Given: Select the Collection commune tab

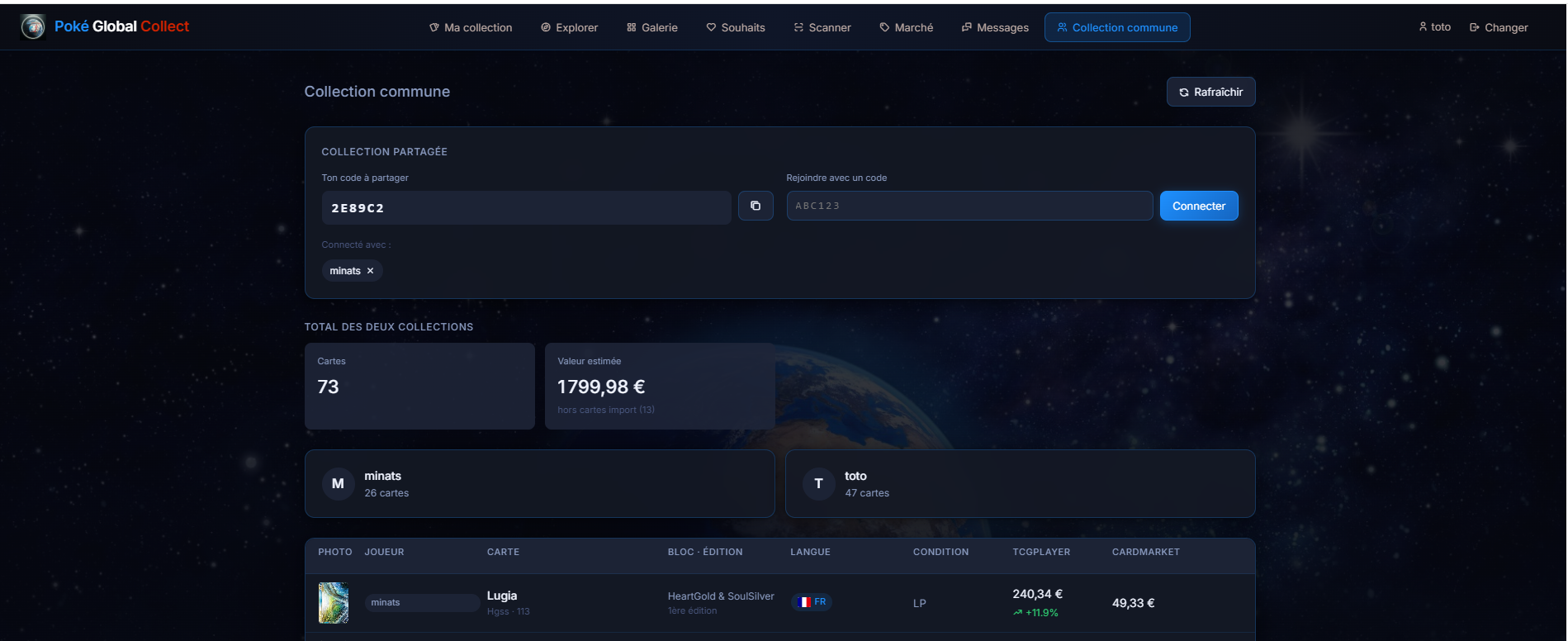Looking at the screenshot, I should coord(1117,27).
